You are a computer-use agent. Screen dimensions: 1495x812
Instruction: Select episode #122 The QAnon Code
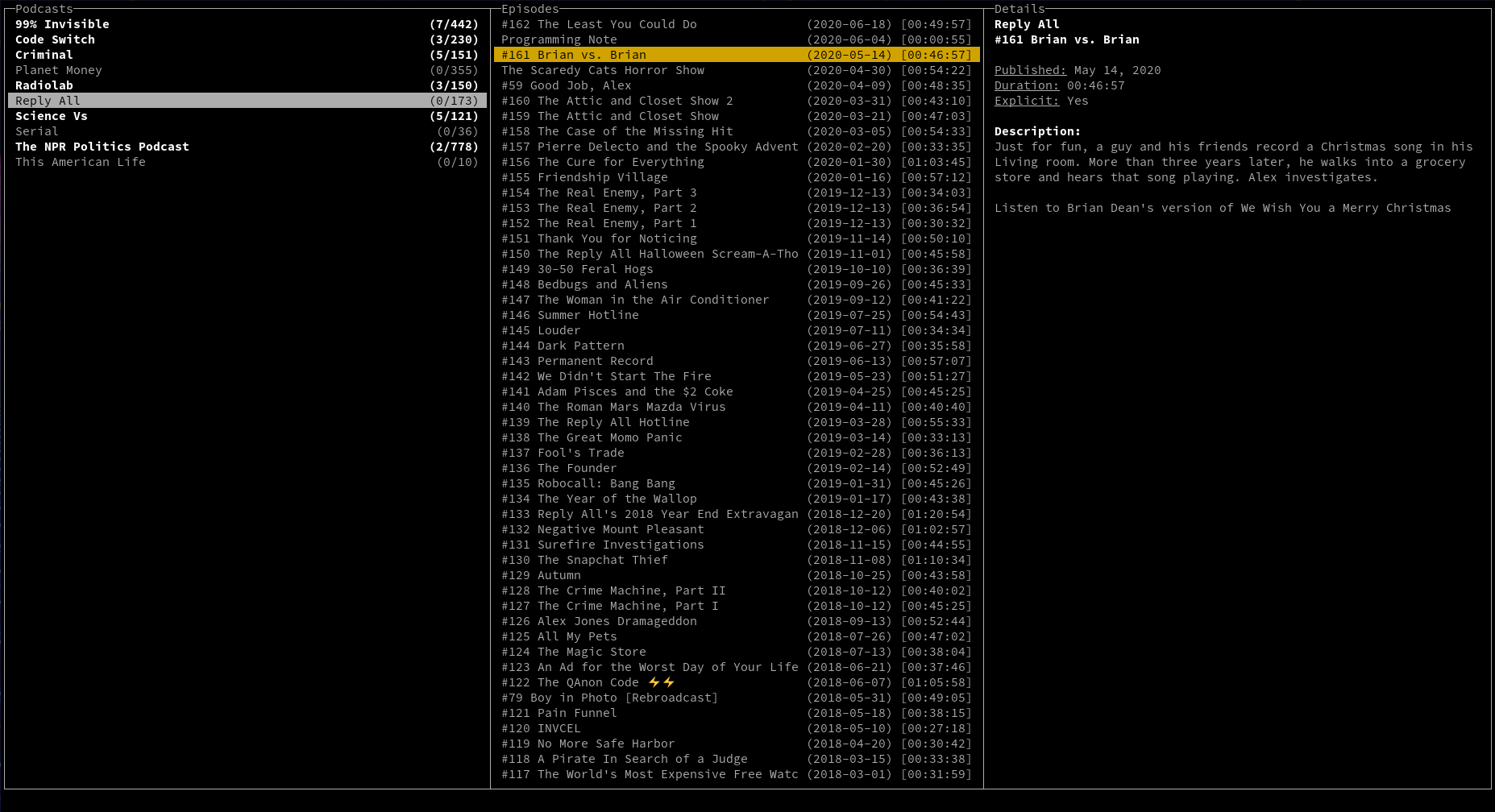pos(737,682)
